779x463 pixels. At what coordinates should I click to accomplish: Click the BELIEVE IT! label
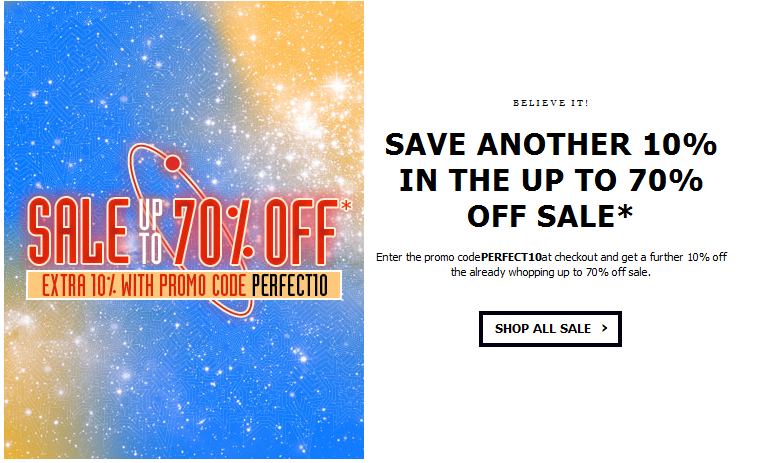coord(550,102)
